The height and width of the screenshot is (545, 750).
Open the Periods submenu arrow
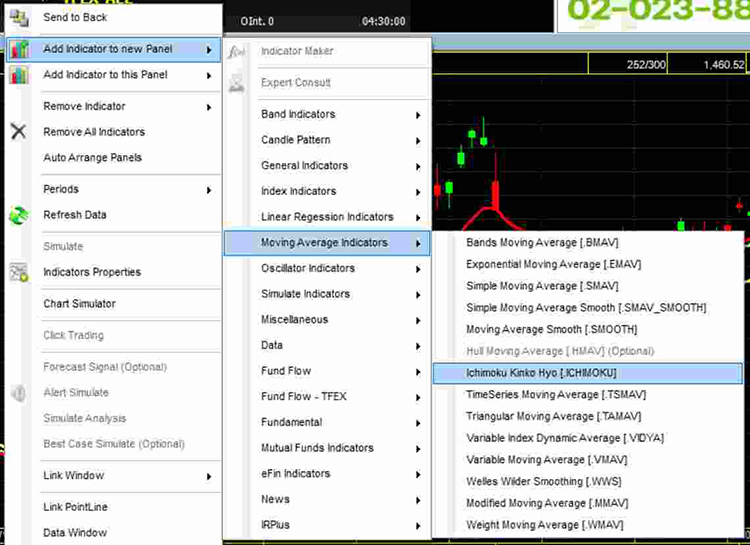[x=209, y=190]
